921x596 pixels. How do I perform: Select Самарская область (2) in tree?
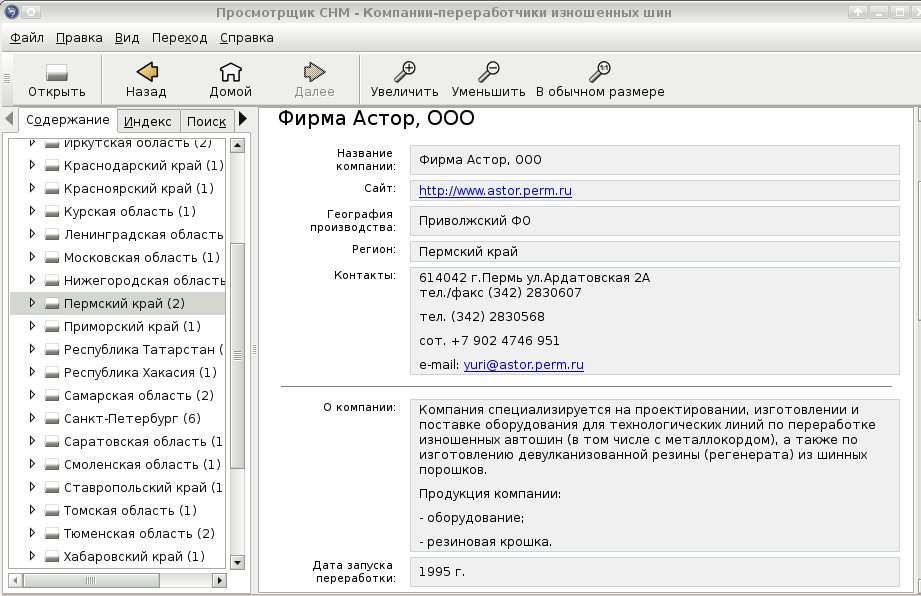139,396
